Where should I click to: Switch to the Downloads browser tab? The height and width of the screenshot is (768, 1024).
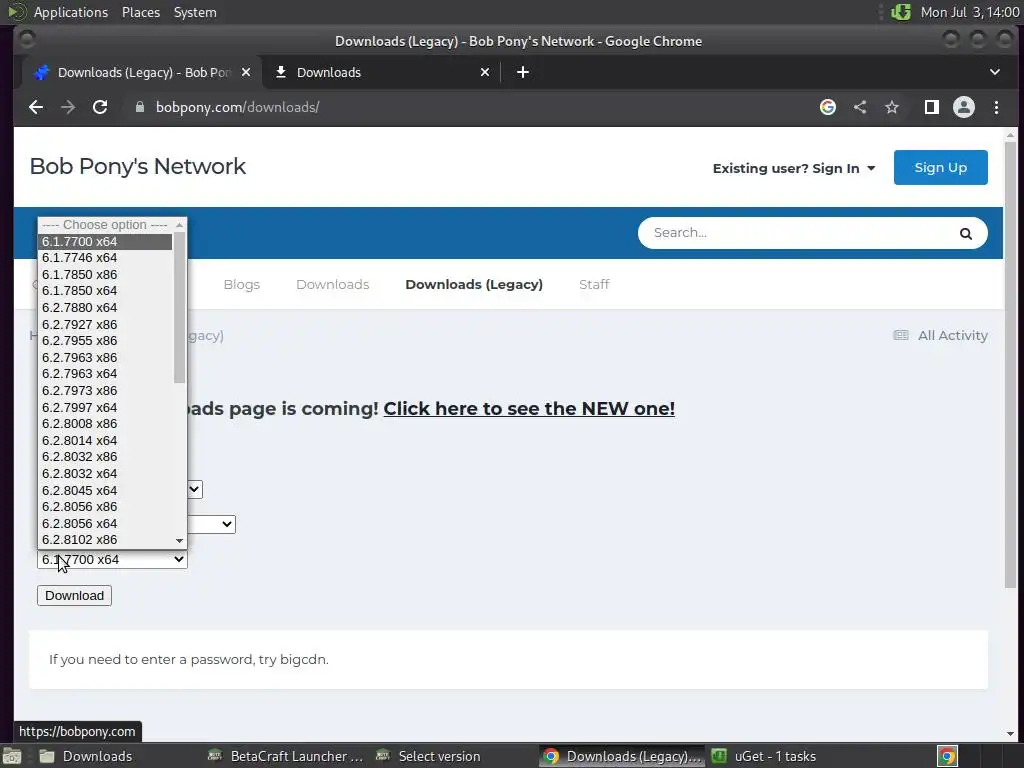(382, 72)
